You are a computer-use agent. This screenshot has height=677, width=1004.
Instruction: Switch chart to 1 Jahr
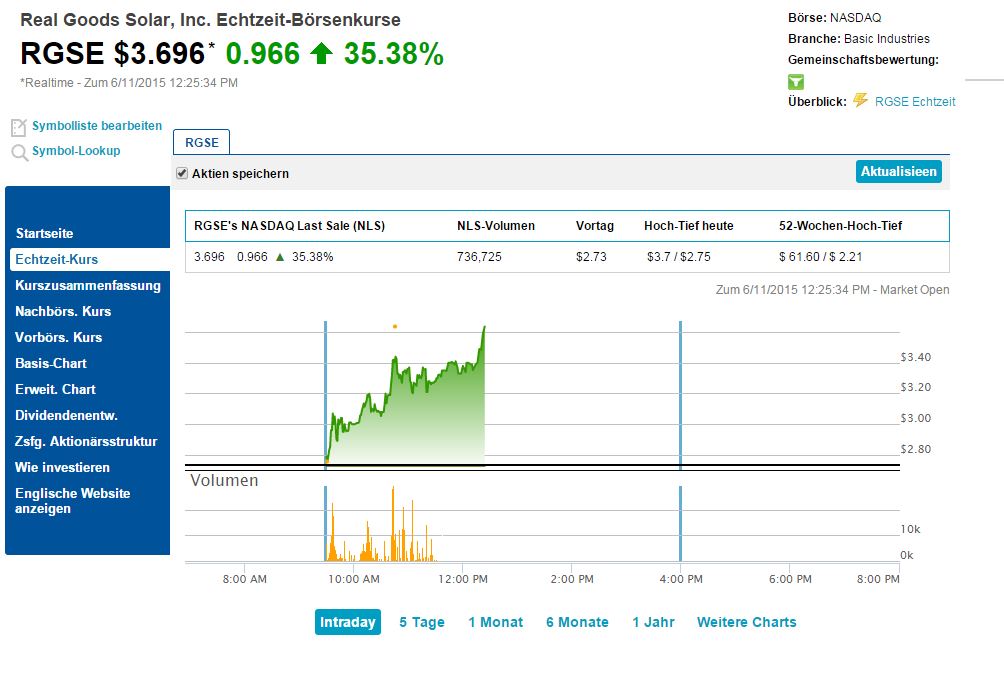(x=653, y=622)
